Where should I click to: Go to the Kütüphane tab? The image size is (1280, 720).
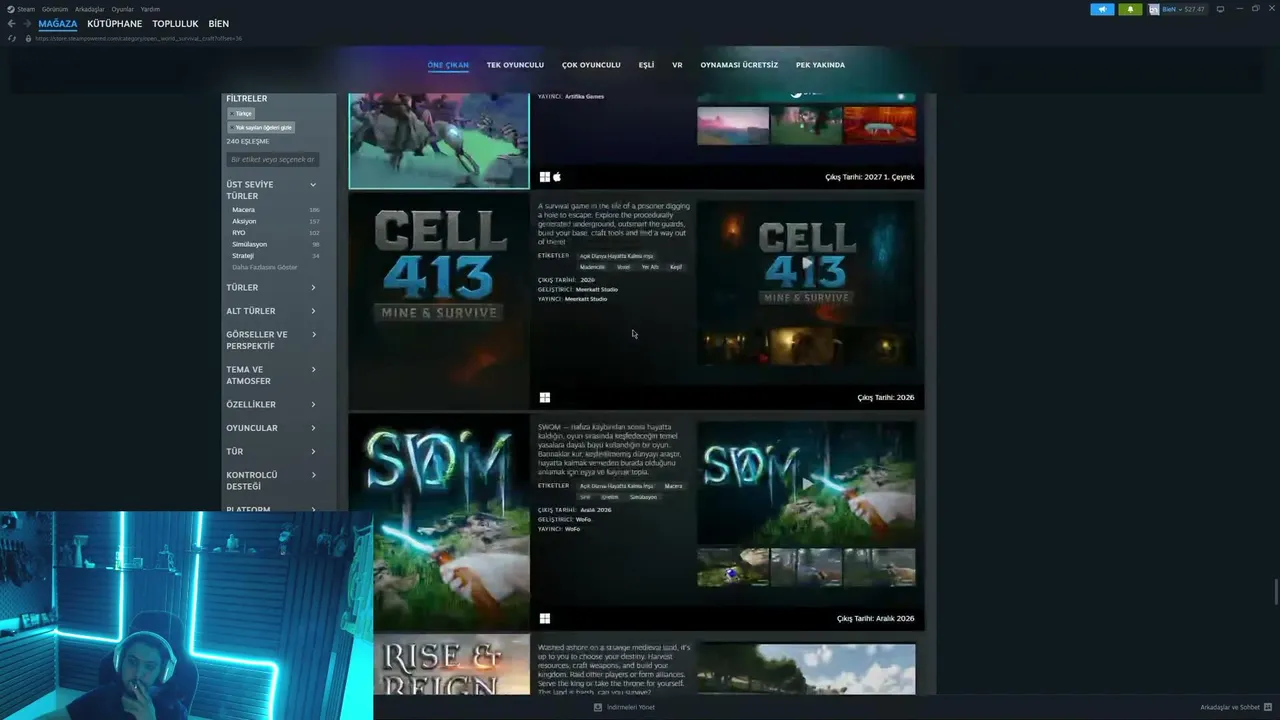tap(115, 24)
